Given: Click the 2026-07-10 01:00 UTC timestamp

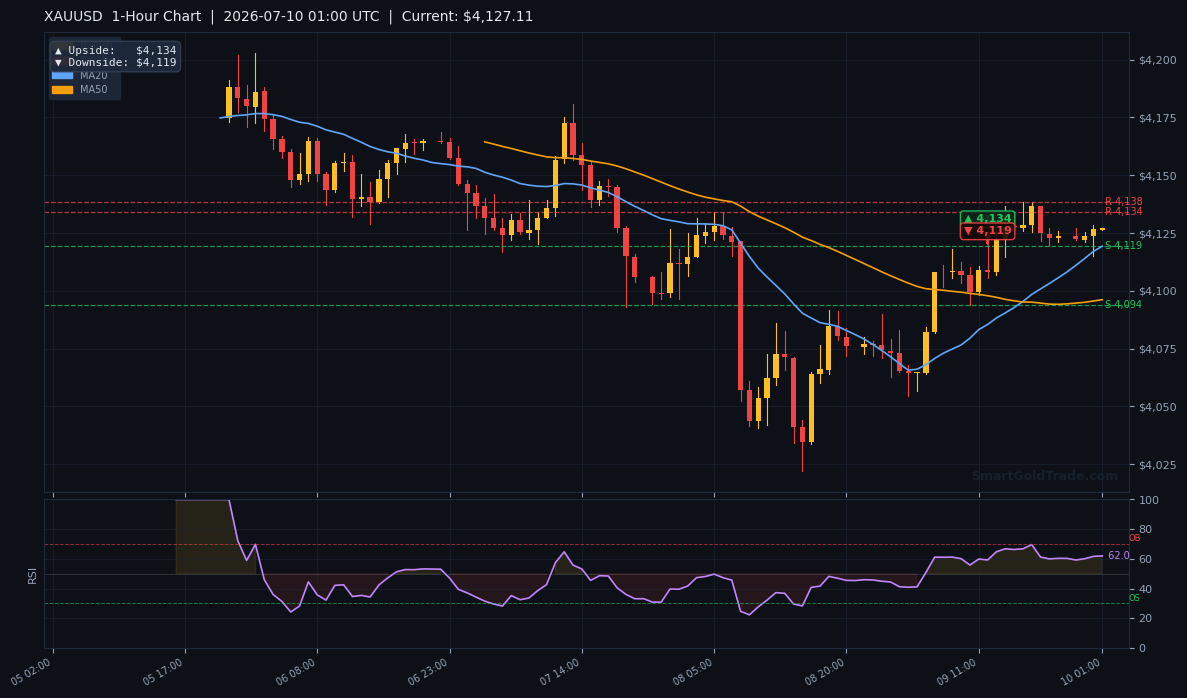Looking at the screenshot, I should [301, 17].
